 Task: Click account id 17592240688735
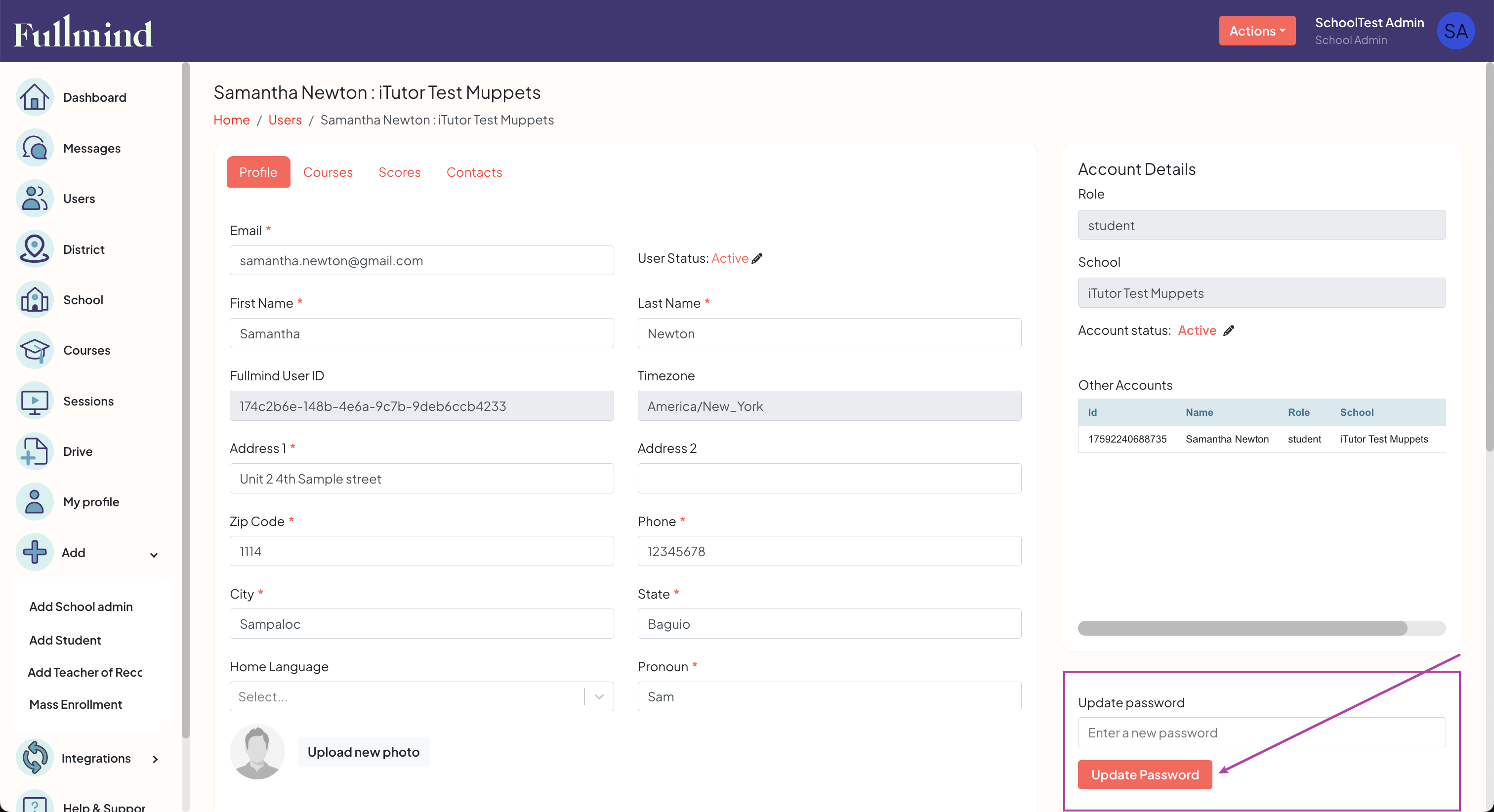tap(1127, 439)
